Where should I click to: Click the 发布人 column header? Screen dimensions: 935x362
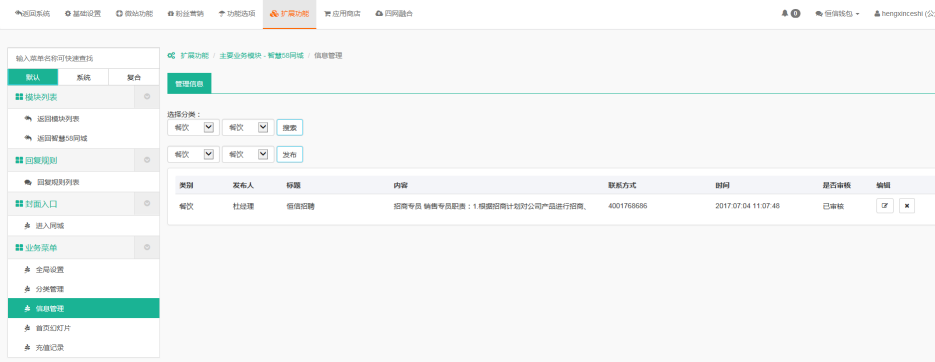243,185
